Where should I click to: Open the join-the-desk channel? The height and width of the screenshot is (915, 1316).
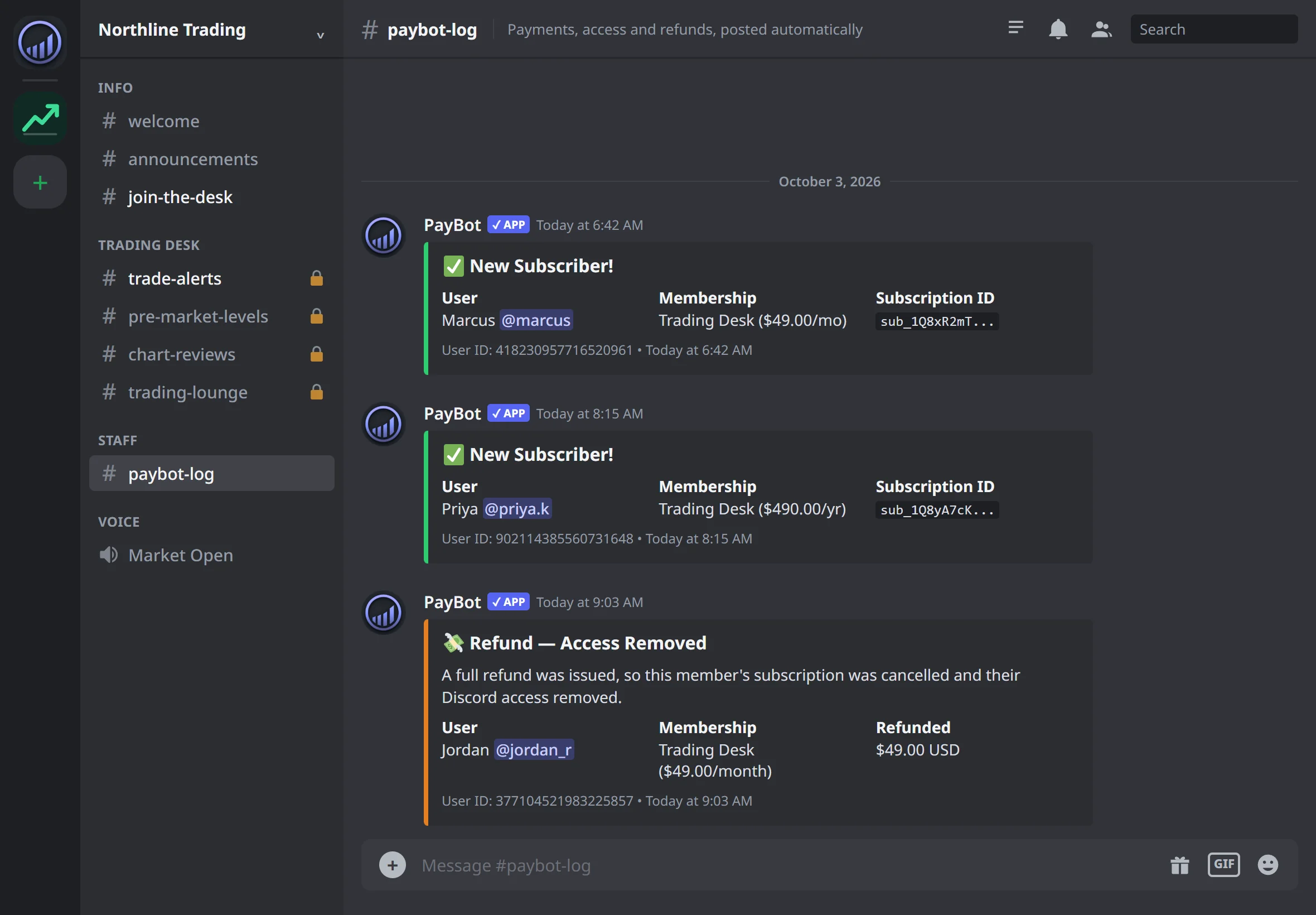[x=211, y=196]
